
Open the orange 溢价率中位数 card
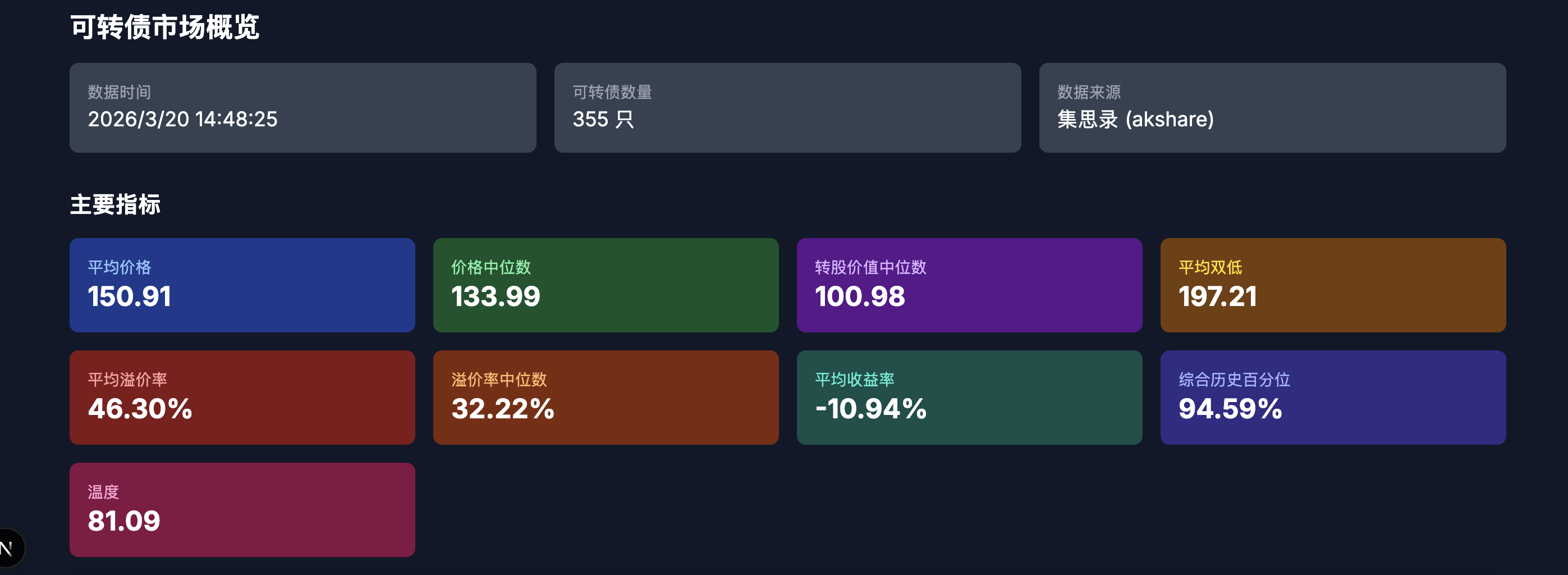pyautogui.click(x=605, y=397)
